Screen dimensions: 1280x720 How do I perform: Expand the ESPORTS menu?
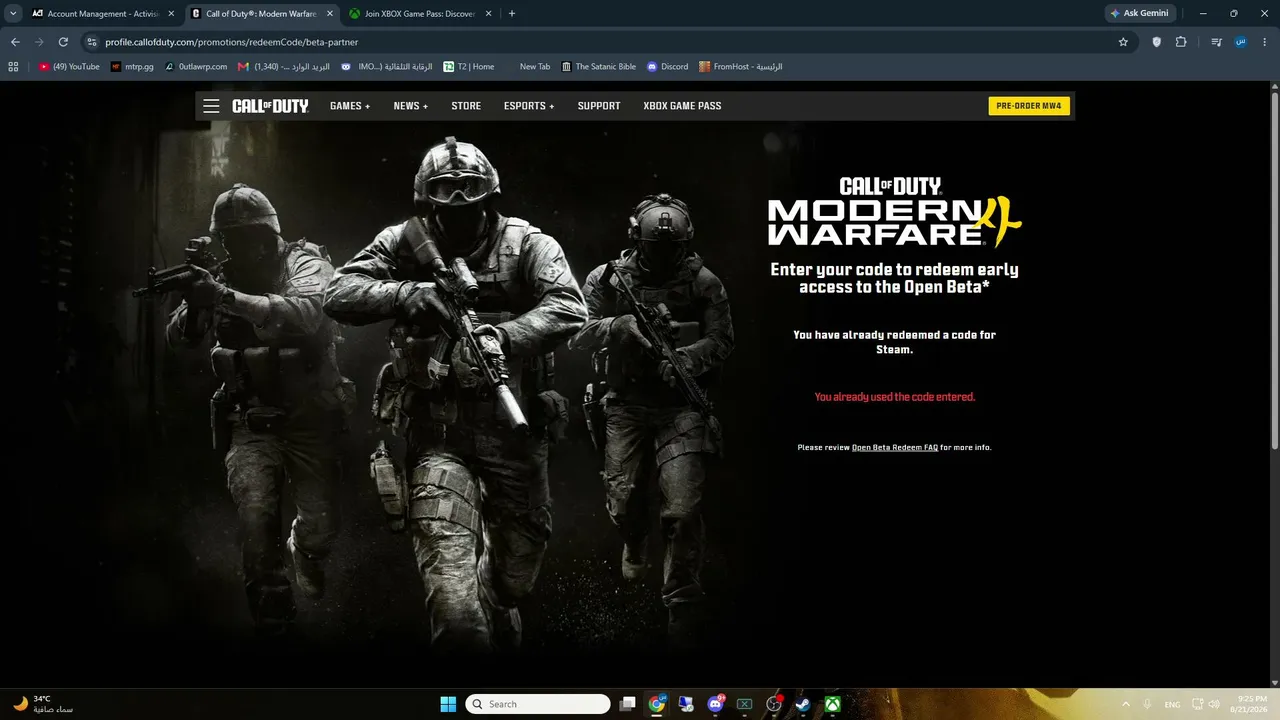pyautogui.click(x=529, y=106)
